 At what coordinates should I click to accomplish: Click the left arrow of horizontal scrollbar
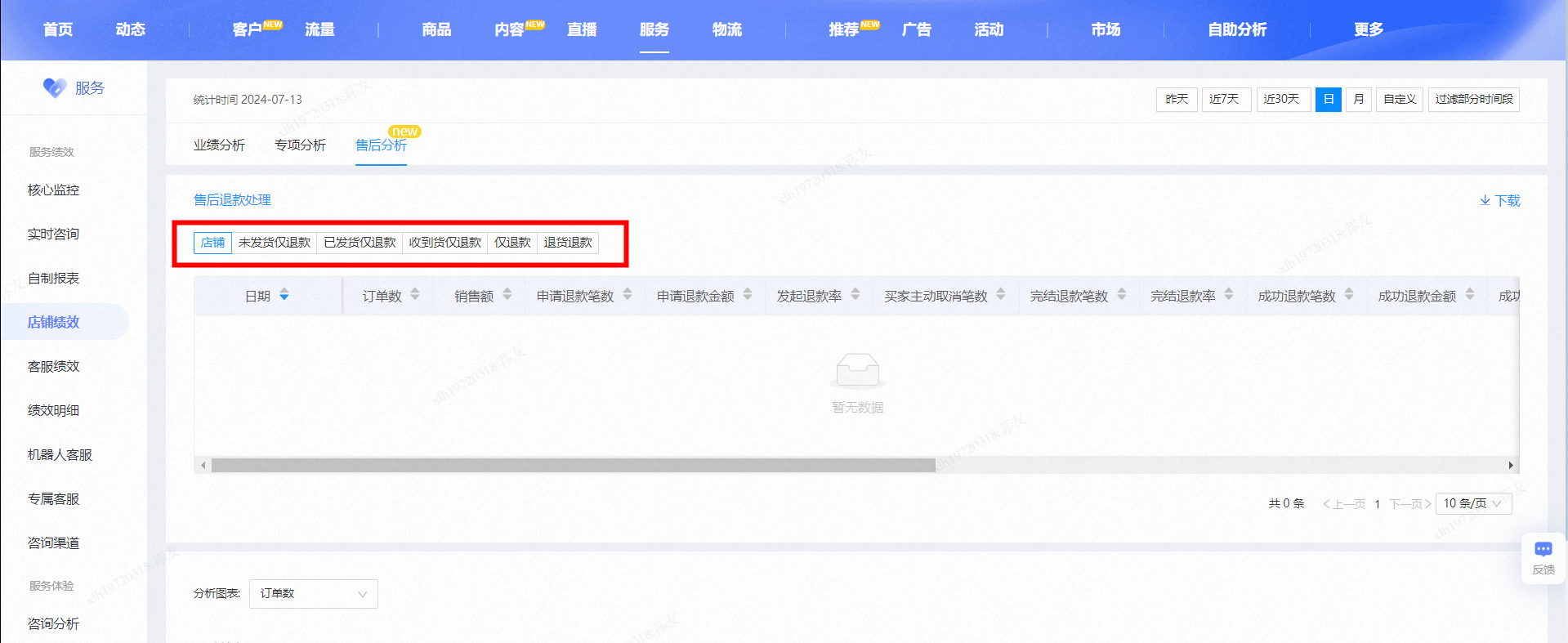pos(203,465)
